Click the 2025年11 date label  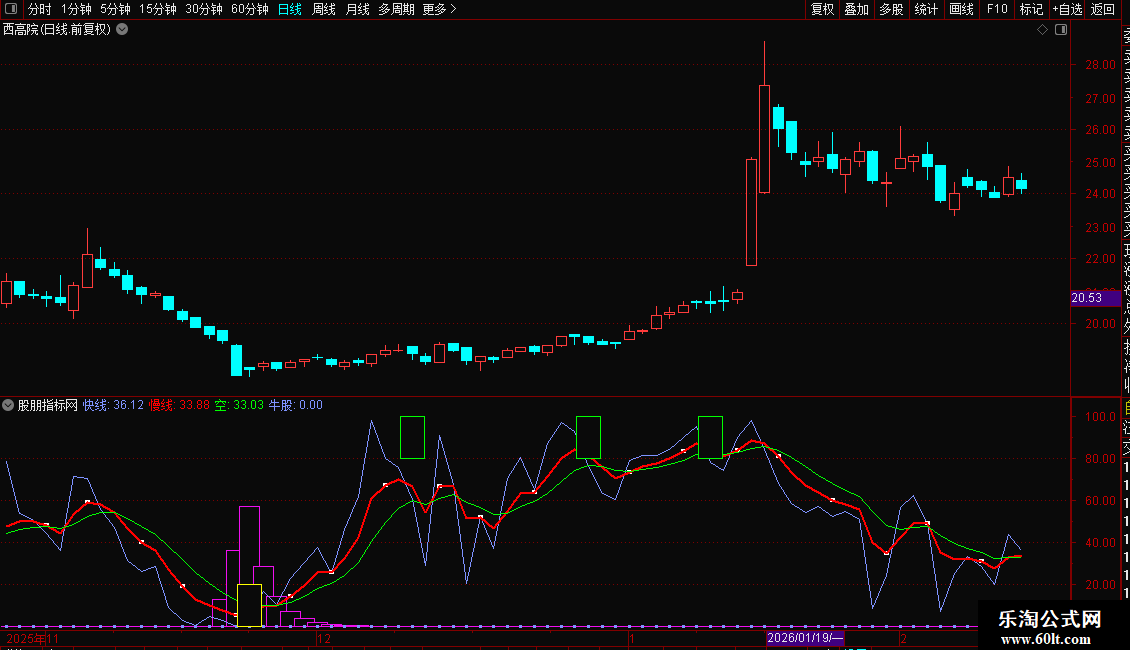click(33, 638)
